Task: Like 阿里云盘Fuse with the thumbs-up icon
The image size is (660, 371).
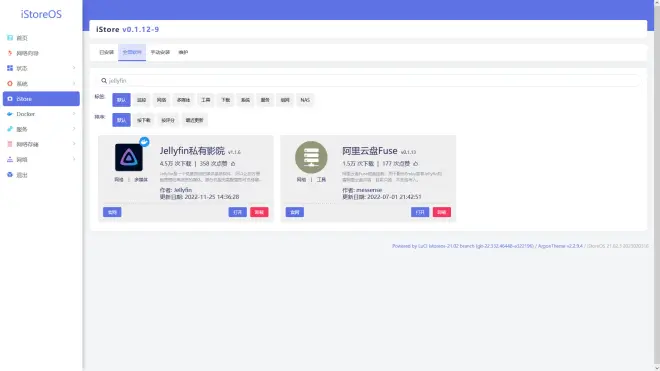Action: click(x=415, y=163)
